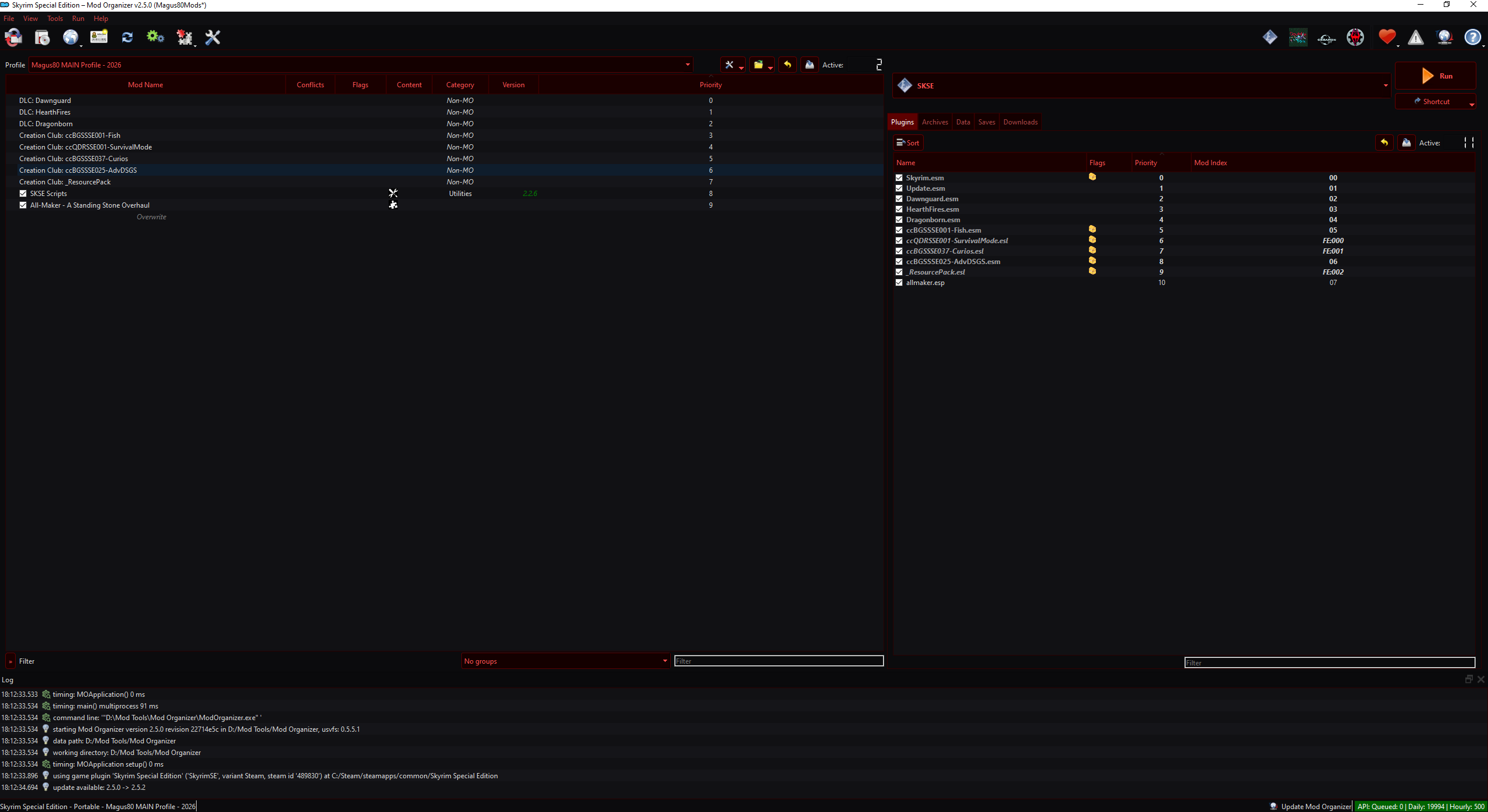
Task: Click the Change Game instance icon
Action: tap(13, 38)
